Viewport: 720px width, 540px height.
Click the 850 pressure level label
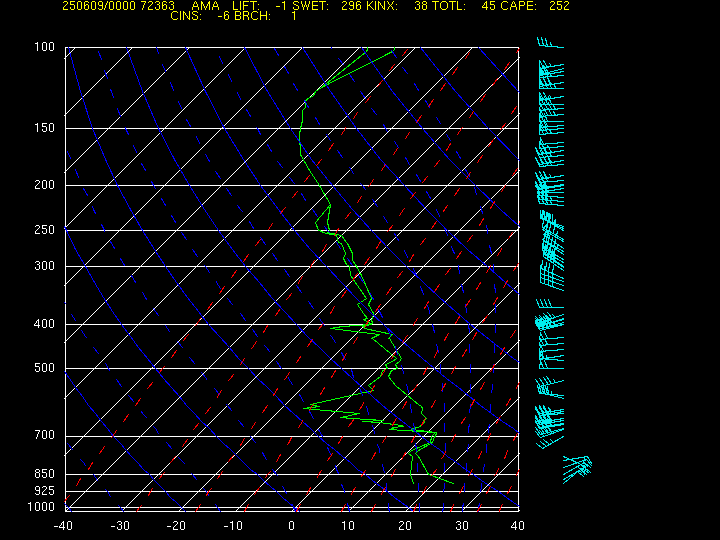[x=45, y=473]
